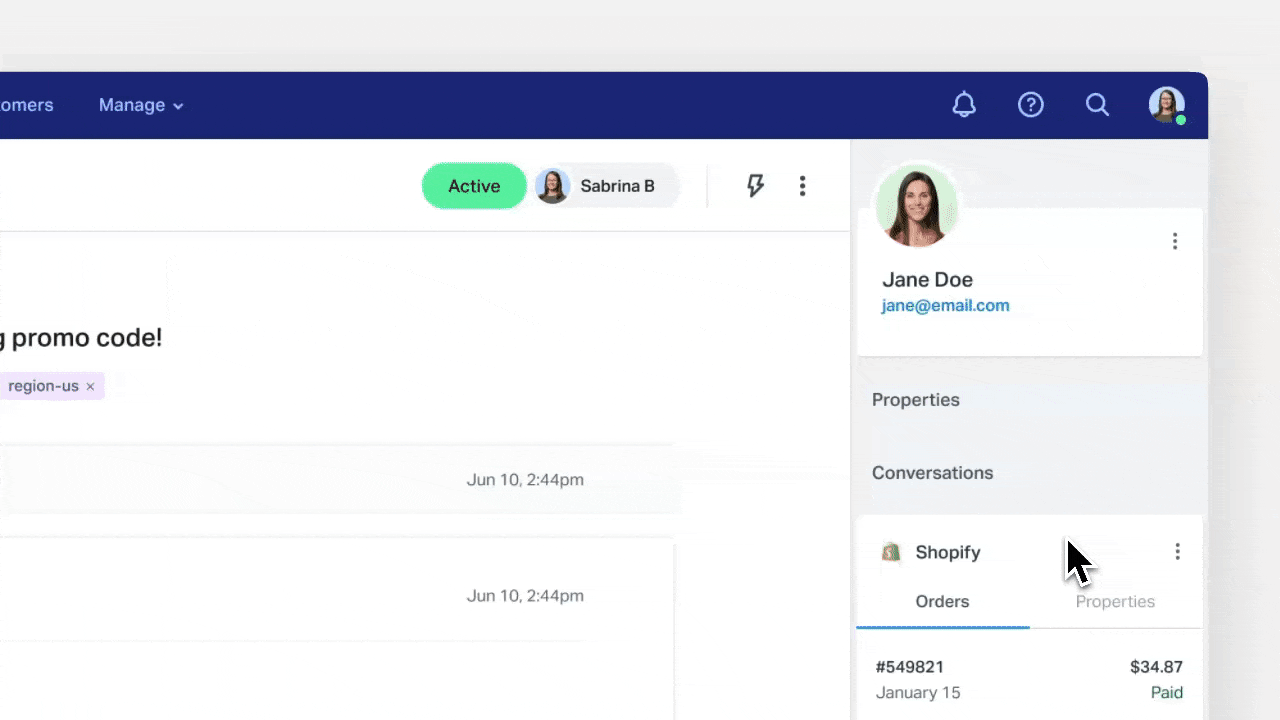Expand the Conversations section
The image size is (1280, 720).
pos(932,473)
